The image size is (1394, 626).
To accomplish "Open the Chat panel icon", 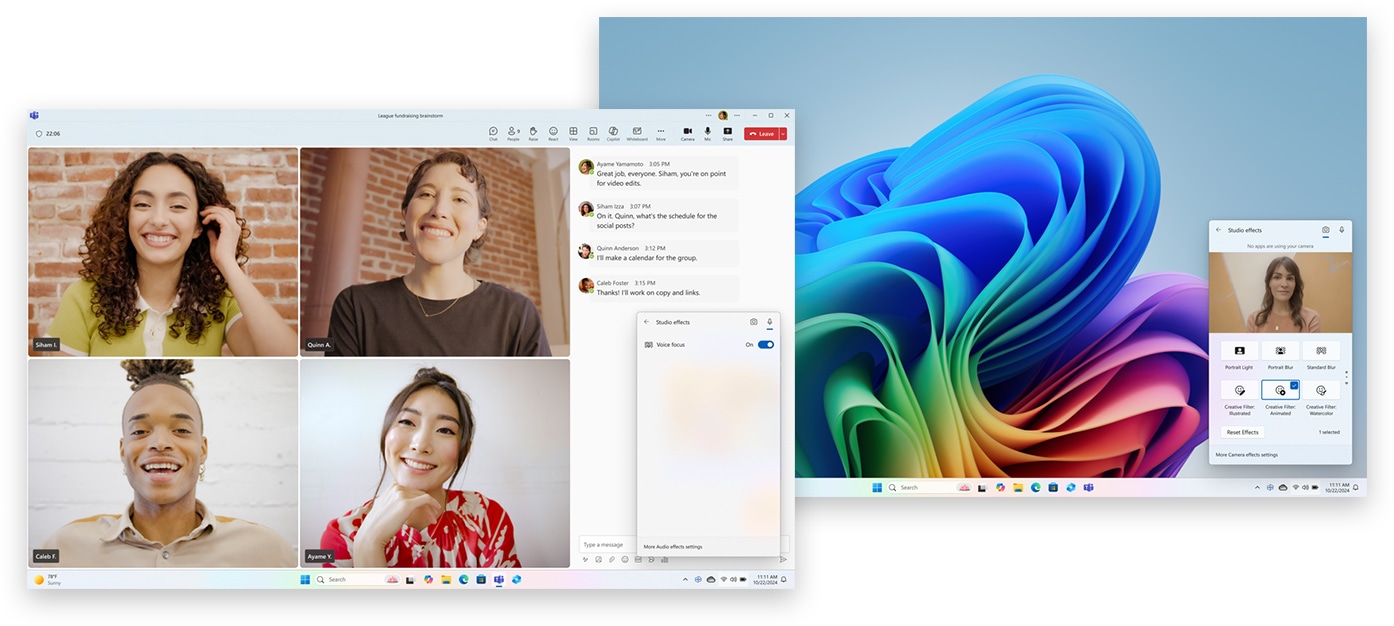I will (x=493, y=133).
